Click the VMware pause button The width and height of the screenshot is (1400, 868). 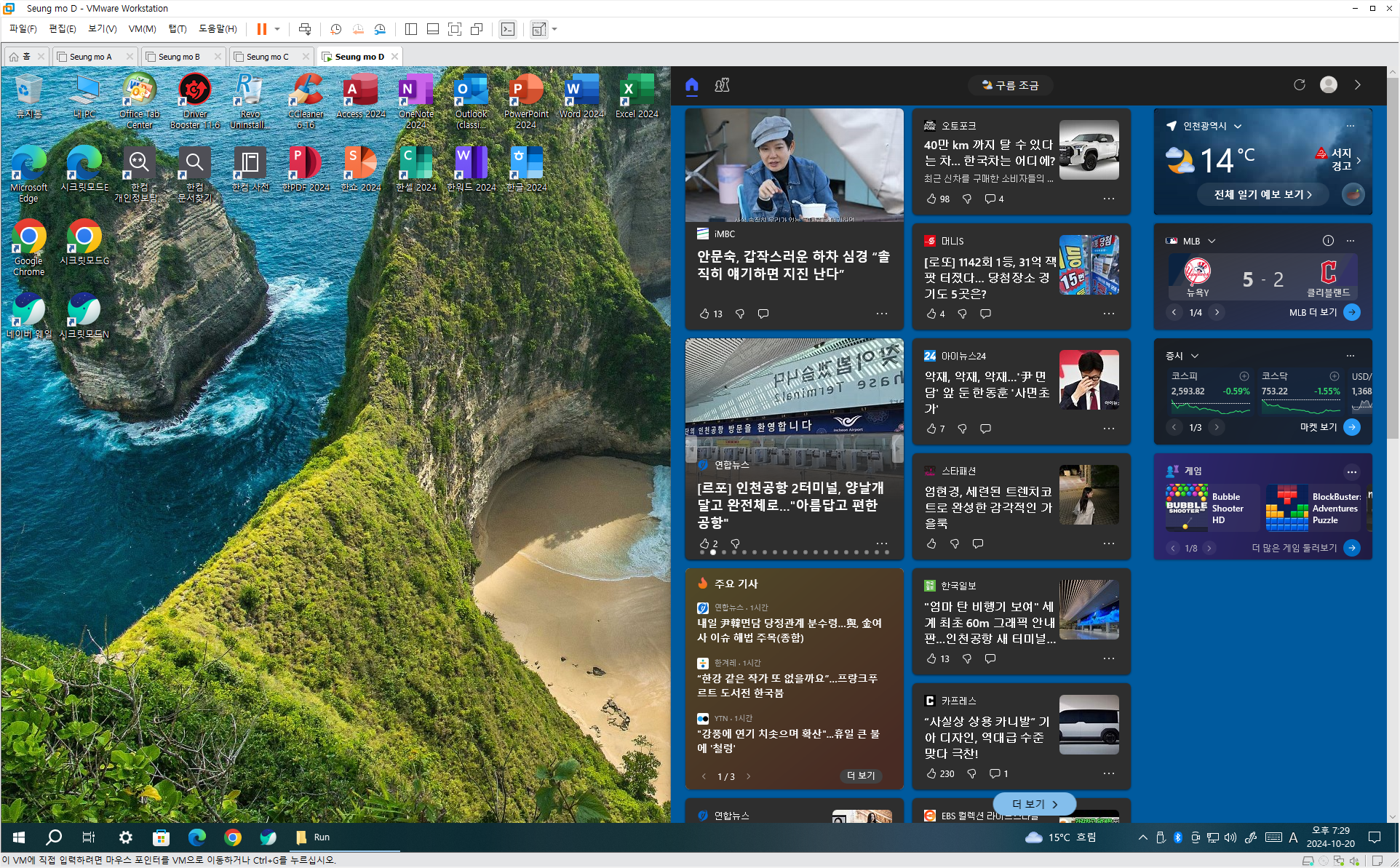pos(261,29)
